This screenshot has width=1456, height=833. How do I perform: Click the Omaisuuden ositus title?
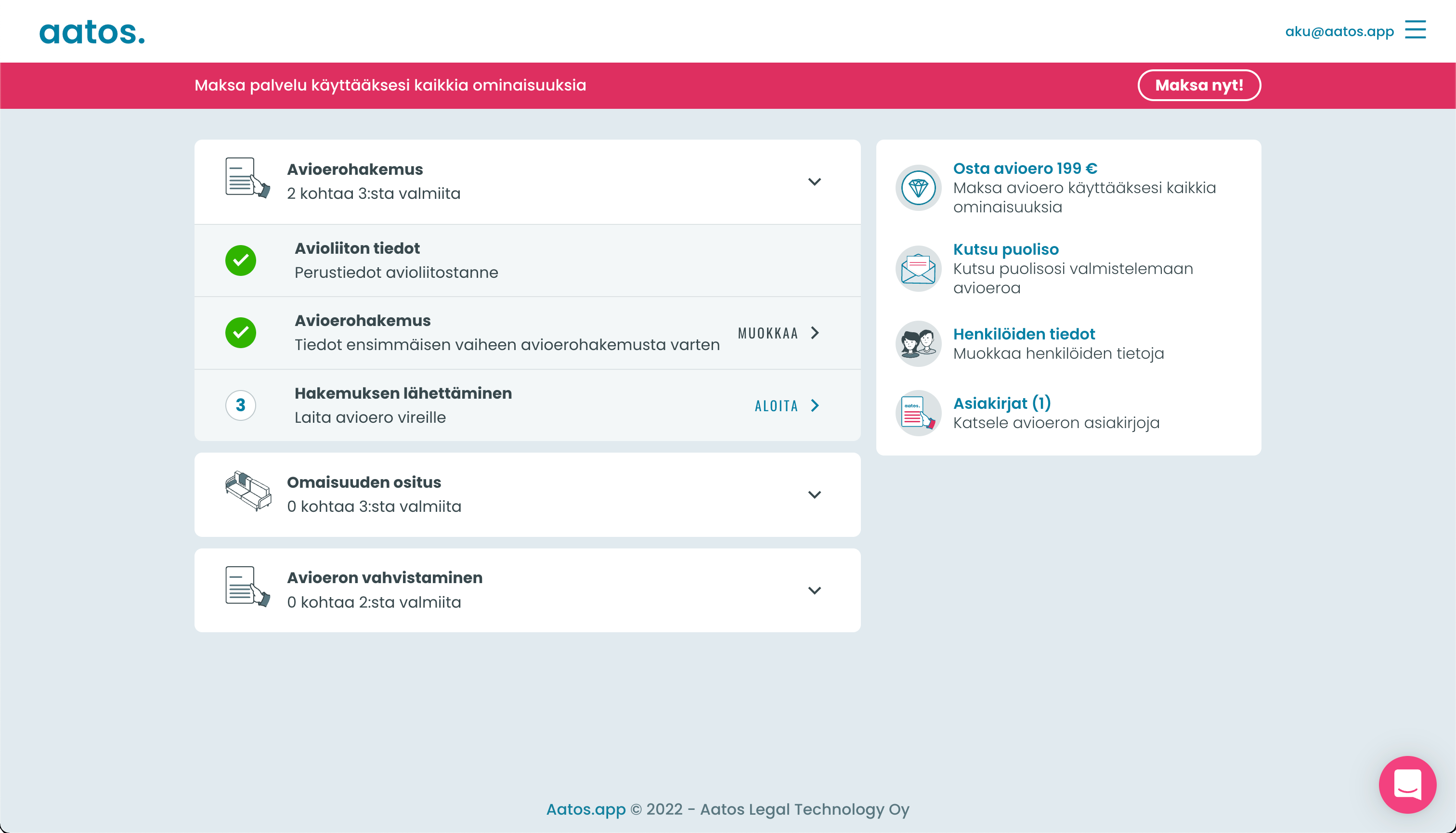(364, 482)
